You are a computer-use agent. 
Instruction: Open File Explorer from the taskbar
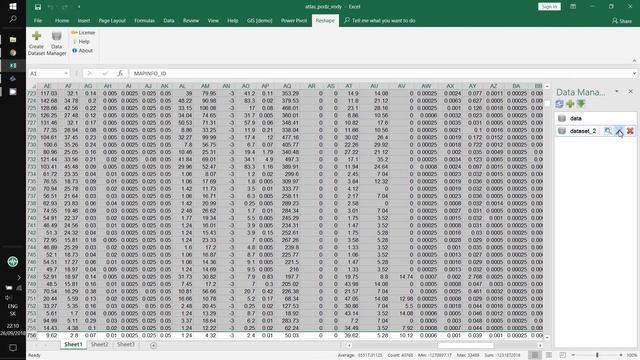pyautogui.click(x=13, y=40)
